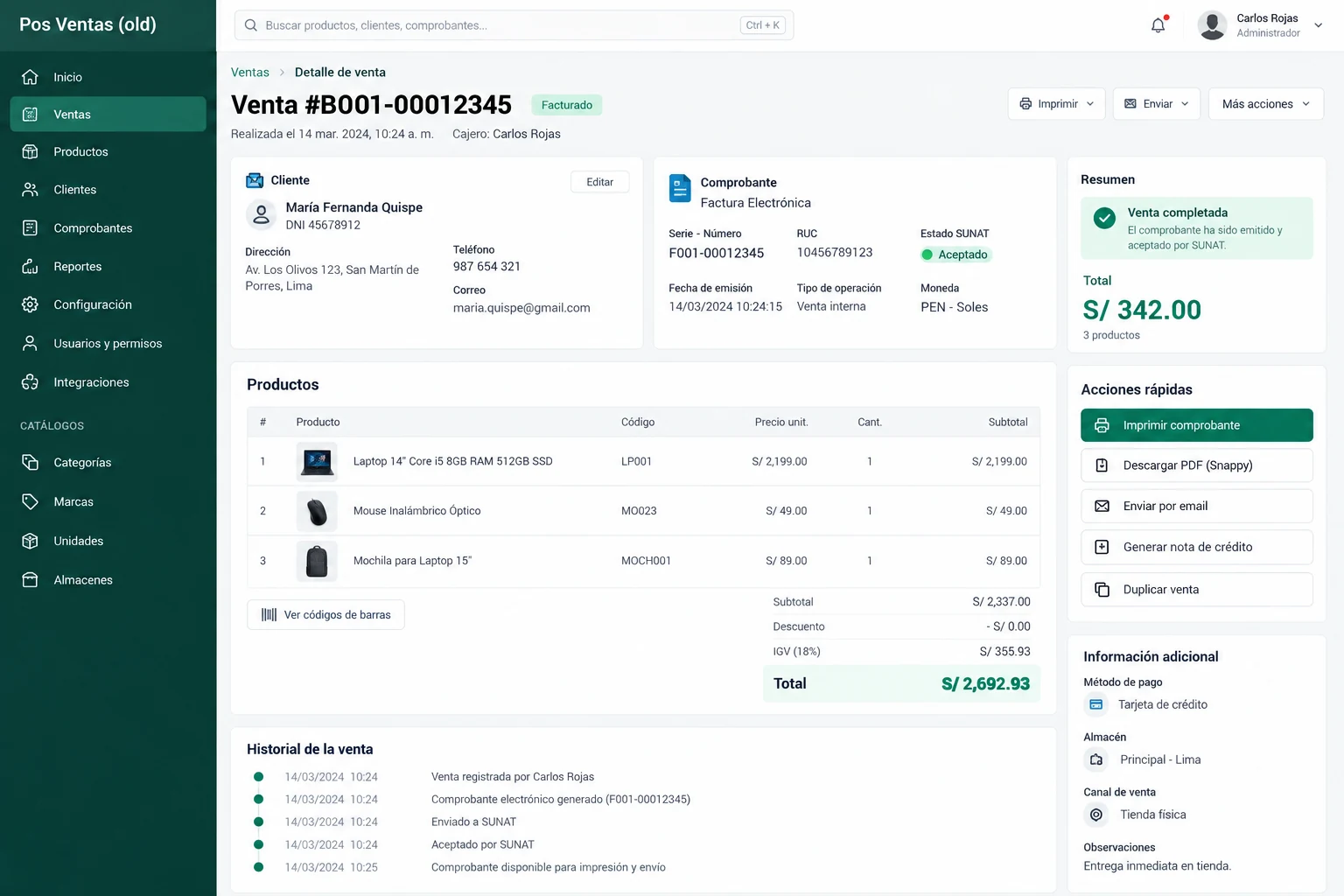The width and height of the screenshot is (1344, 896).
Task: Click history entry Enviado a SUNAT
Action: point(473,822)
